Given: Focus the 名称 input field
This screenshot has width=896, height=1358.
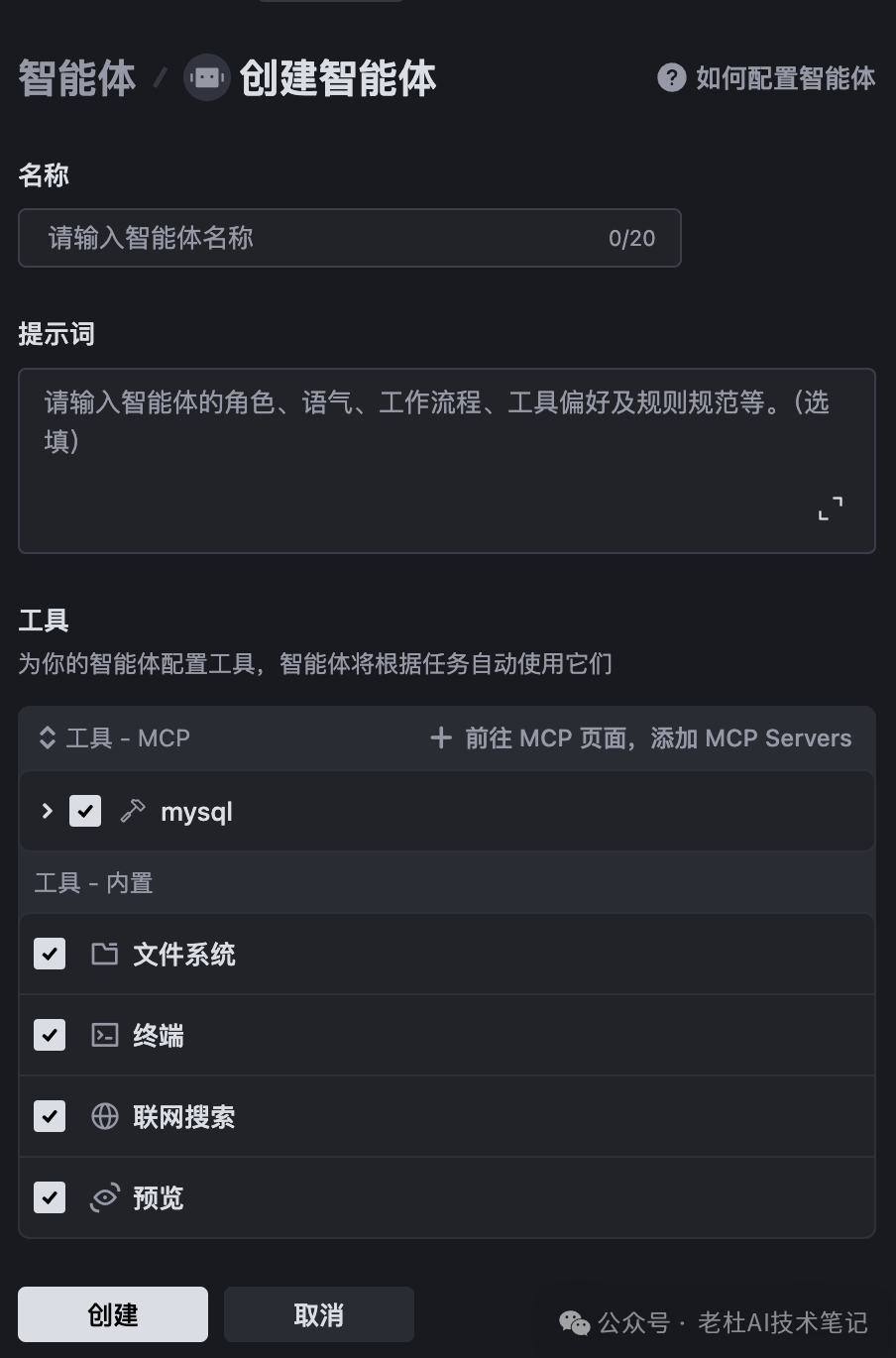Looking at the screenshot, I should point(327,238).
